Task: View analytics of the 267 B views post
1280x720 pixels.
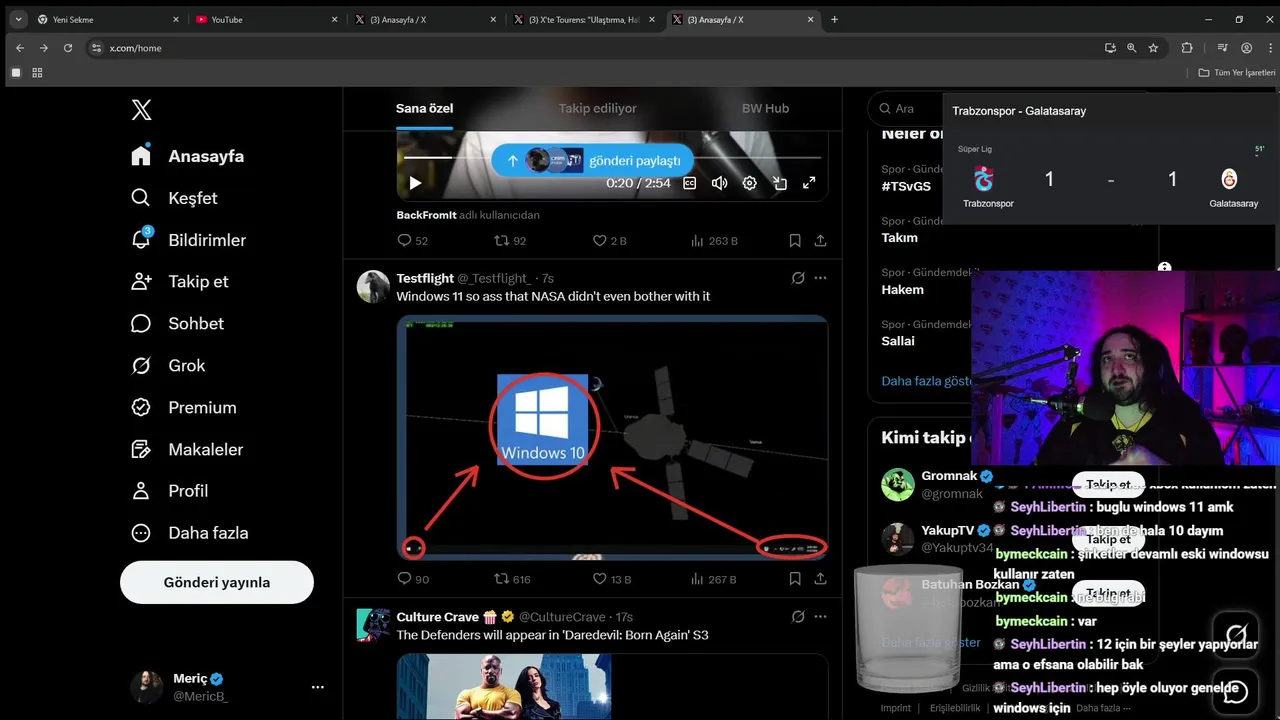Action: tap(714, 579)
